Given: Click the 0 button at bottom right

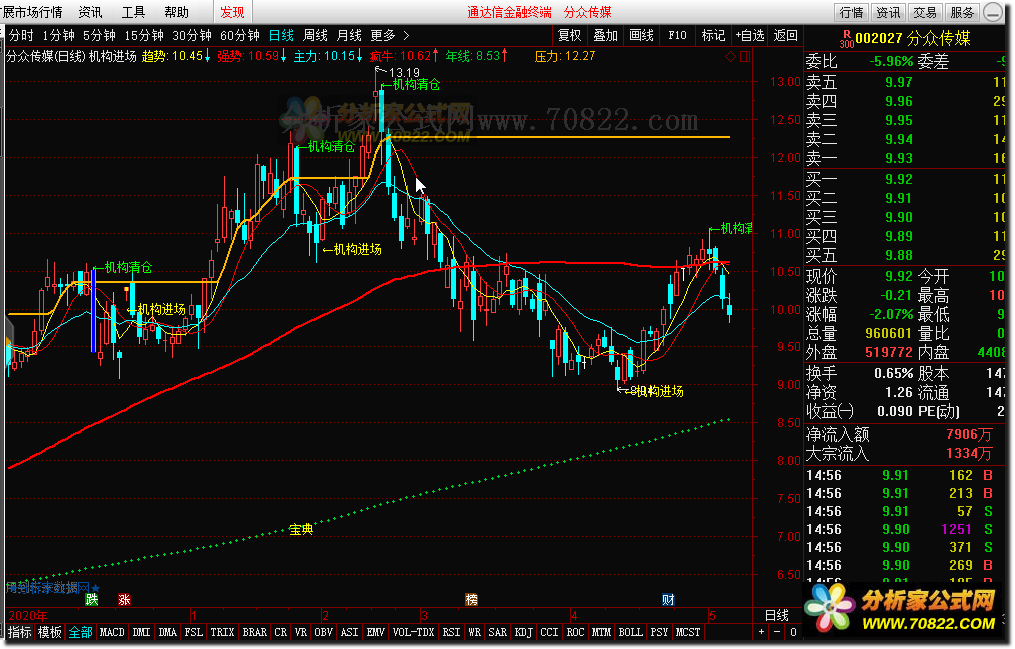Looking at the screenshot, I should [793, 632].
